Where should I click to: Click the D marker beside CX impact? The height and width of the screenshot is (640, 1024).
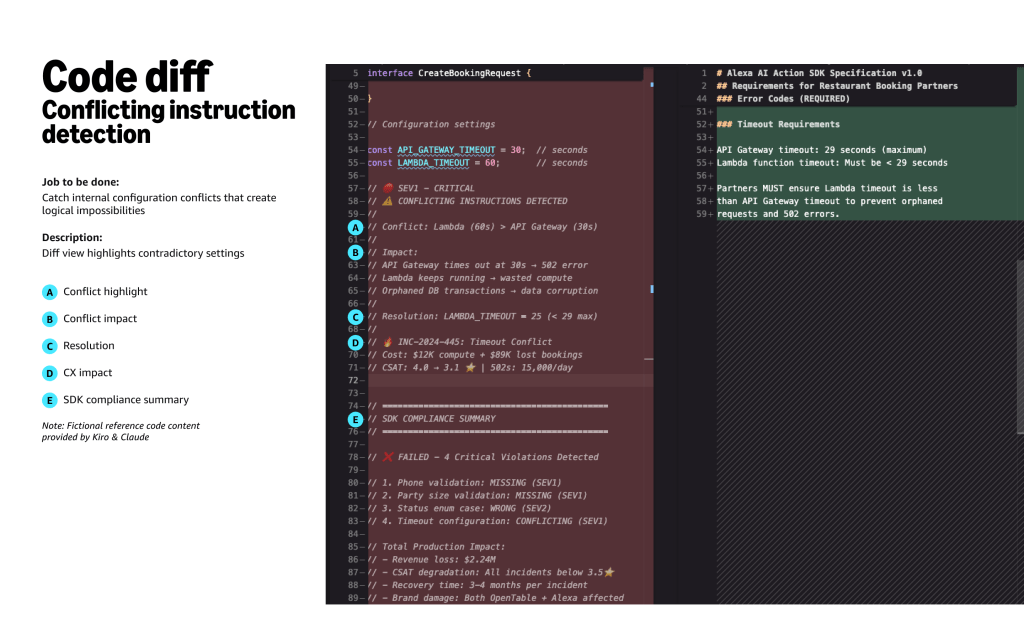click(49, 373)
